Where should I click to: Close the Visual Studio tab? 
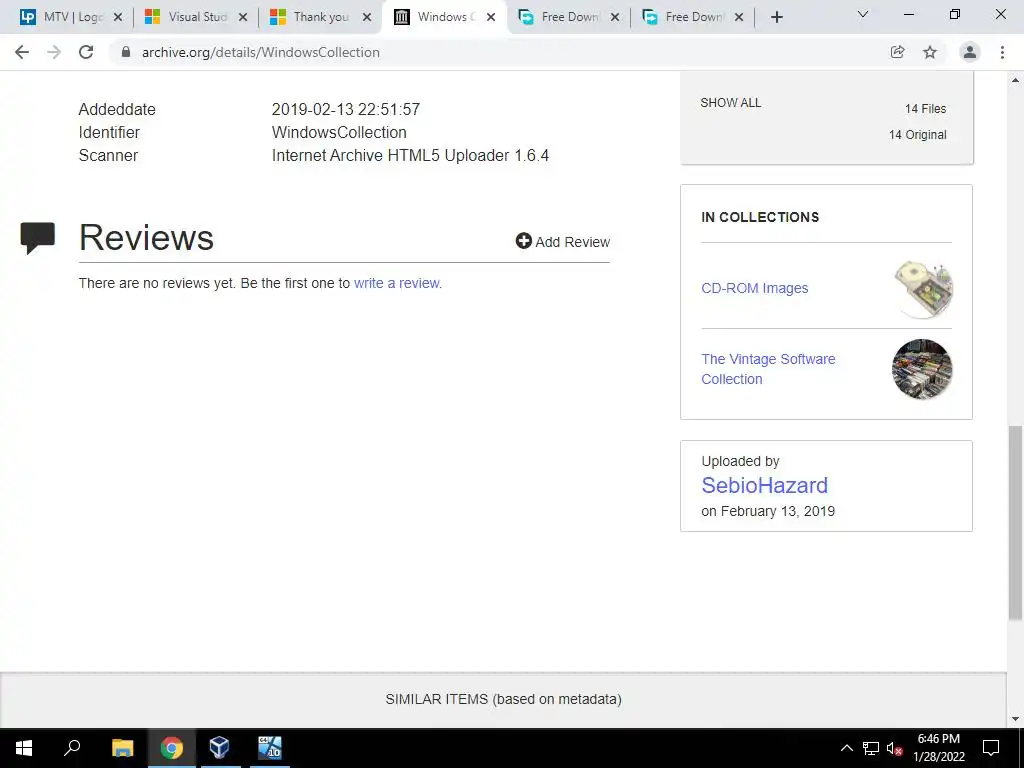tap(243, 18)
